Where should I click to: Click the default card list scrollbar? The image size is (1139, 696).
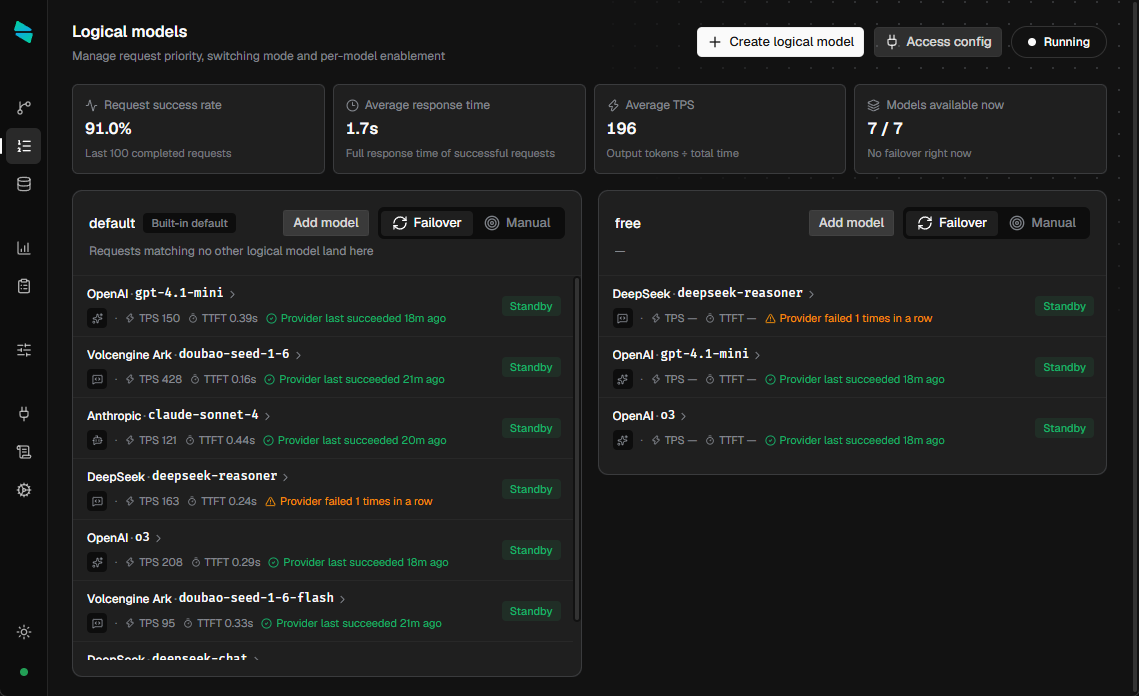(x=577, y=448)
